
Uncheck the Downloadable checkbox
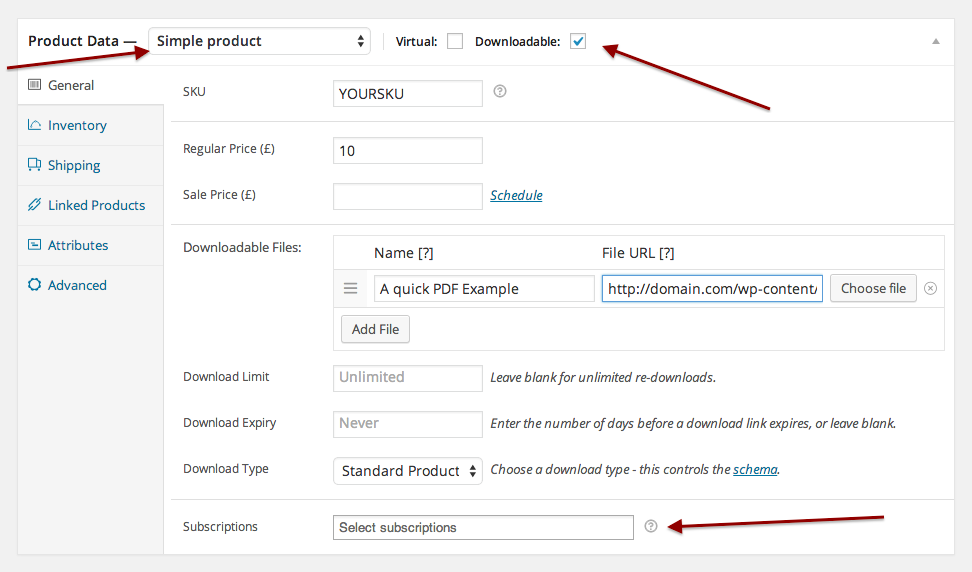click(578, 41)
